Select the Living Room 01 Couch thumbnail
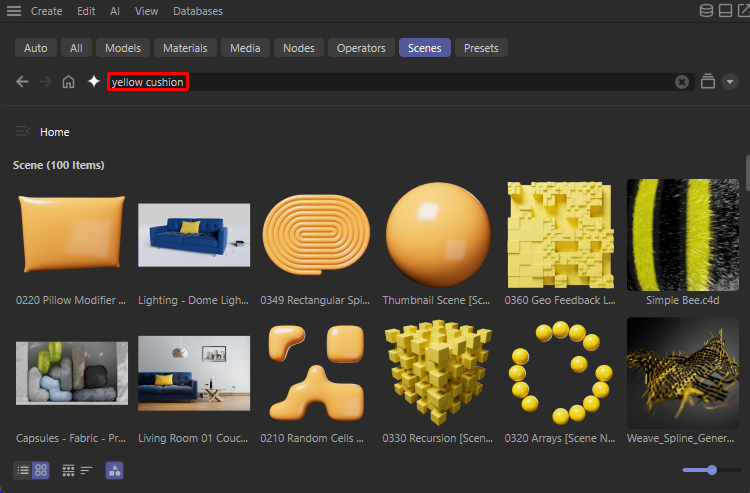750x493 pixels. click(194, 373)
